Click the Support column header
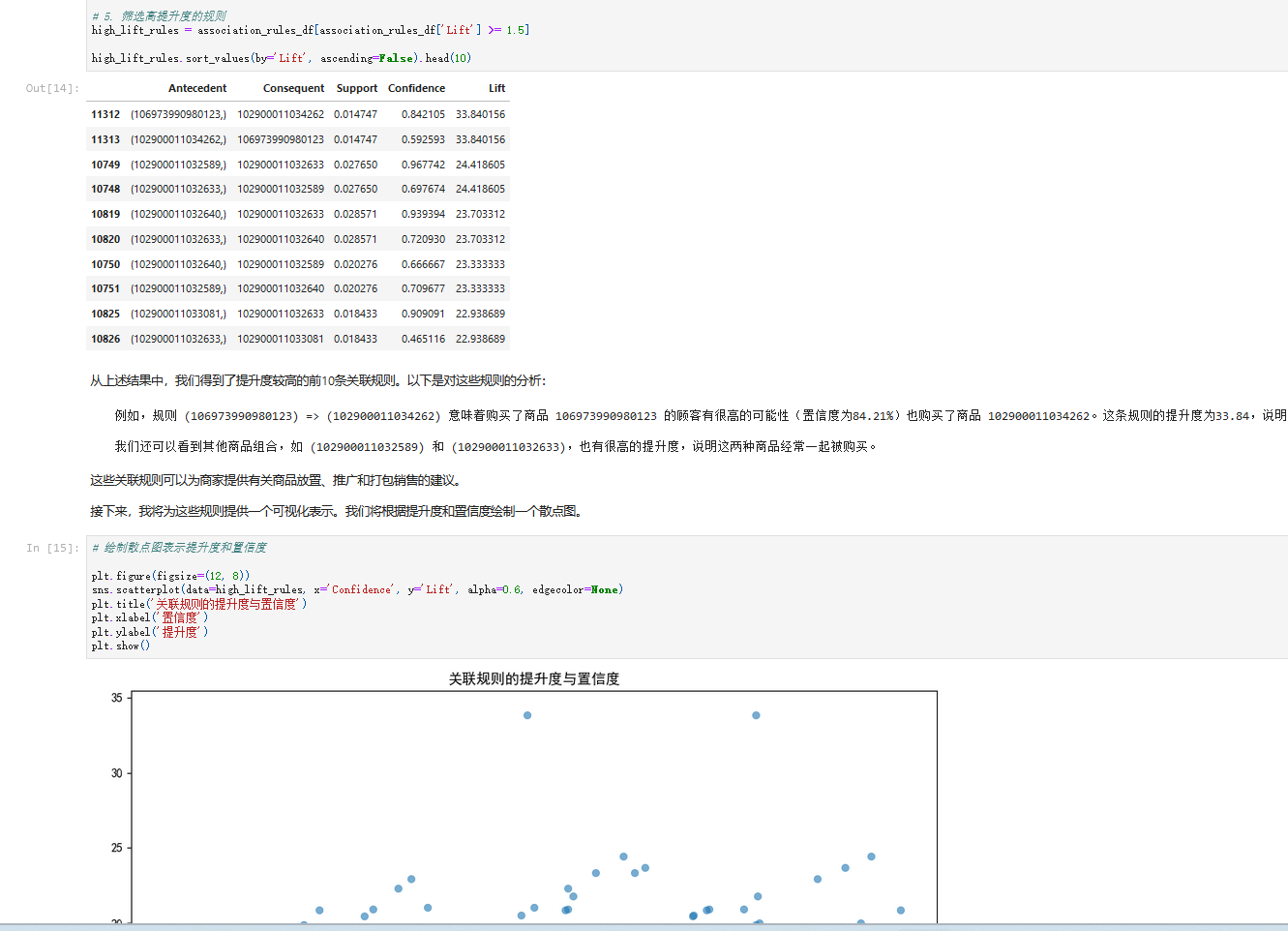Image resolution: width=1288 pixels, height=931 pixels. [357, 88]
